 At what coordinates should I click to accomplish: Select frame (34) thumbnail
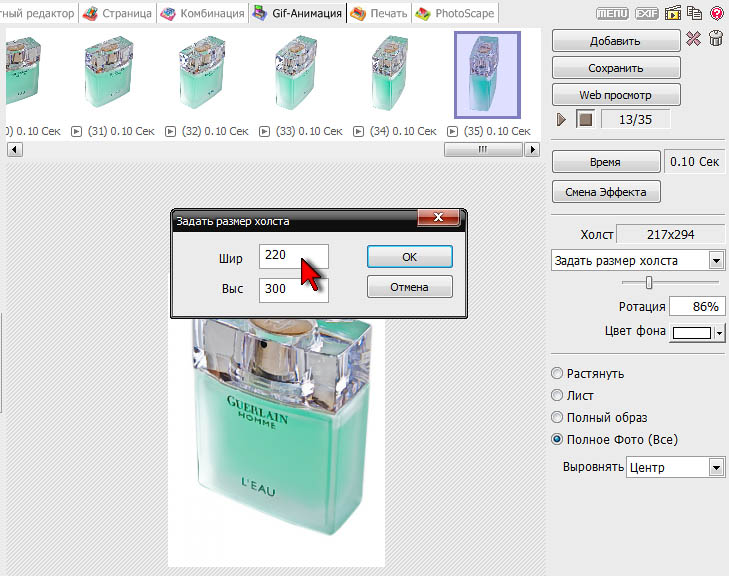click(390, 73)
